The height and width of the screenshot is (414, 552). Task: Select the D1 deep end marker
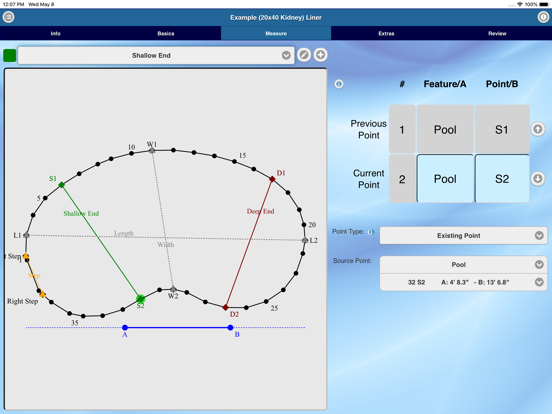click(x=272, y=179)
